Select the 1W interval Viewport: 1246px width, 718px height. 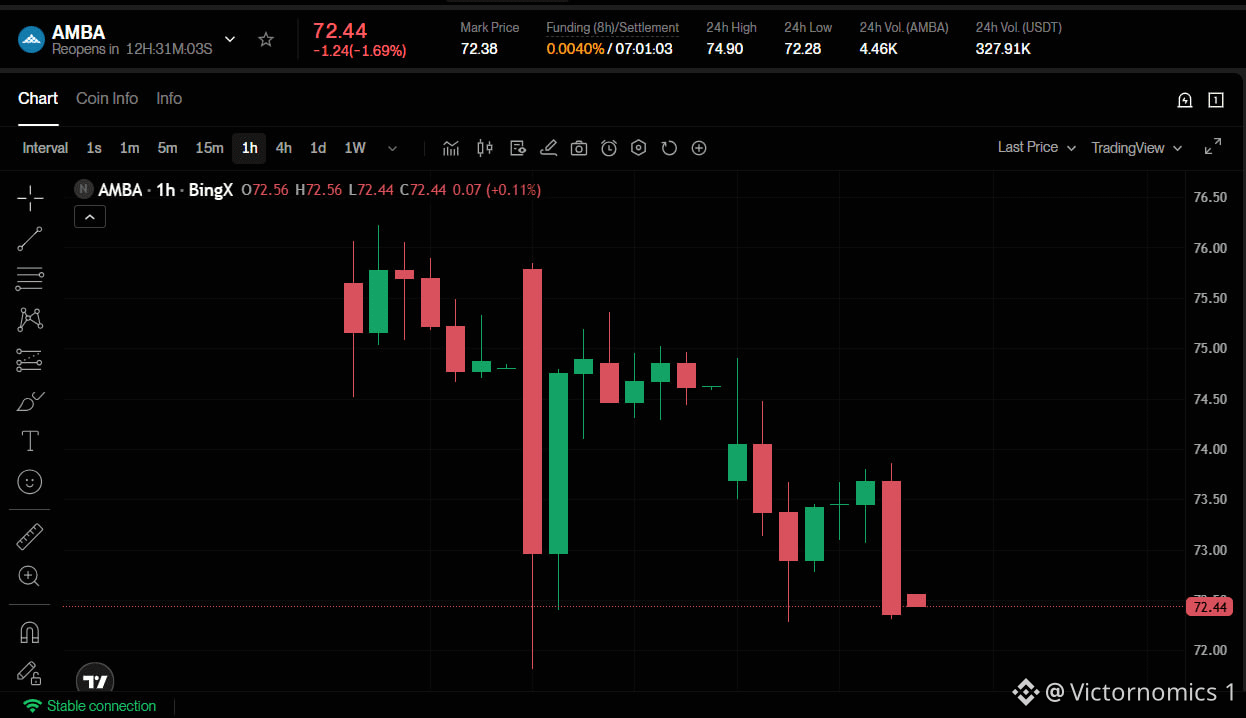[x=355, y=148]
